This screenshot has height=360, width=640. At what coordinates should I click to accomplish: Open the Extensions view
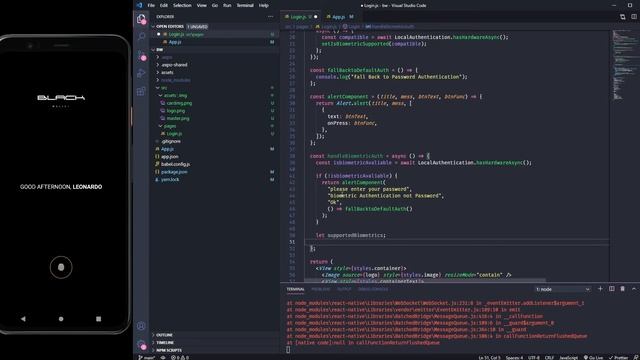[141, 91]
